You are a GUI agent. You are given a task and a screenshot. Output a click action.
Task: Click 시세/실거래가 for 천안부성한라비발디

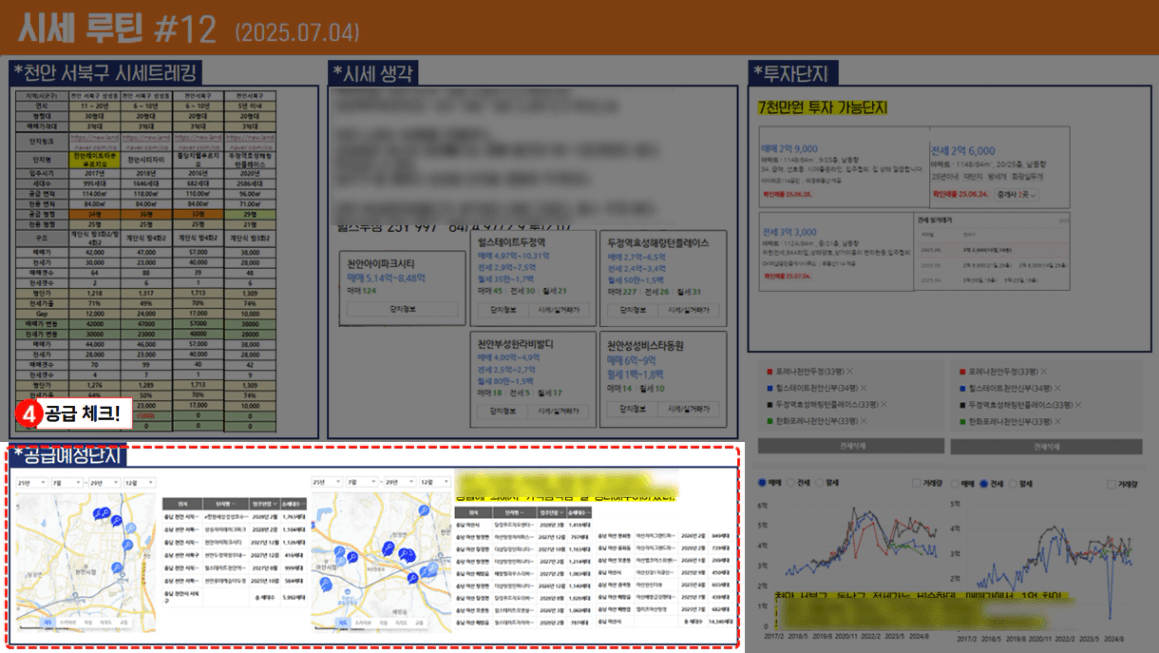point(560,410)
